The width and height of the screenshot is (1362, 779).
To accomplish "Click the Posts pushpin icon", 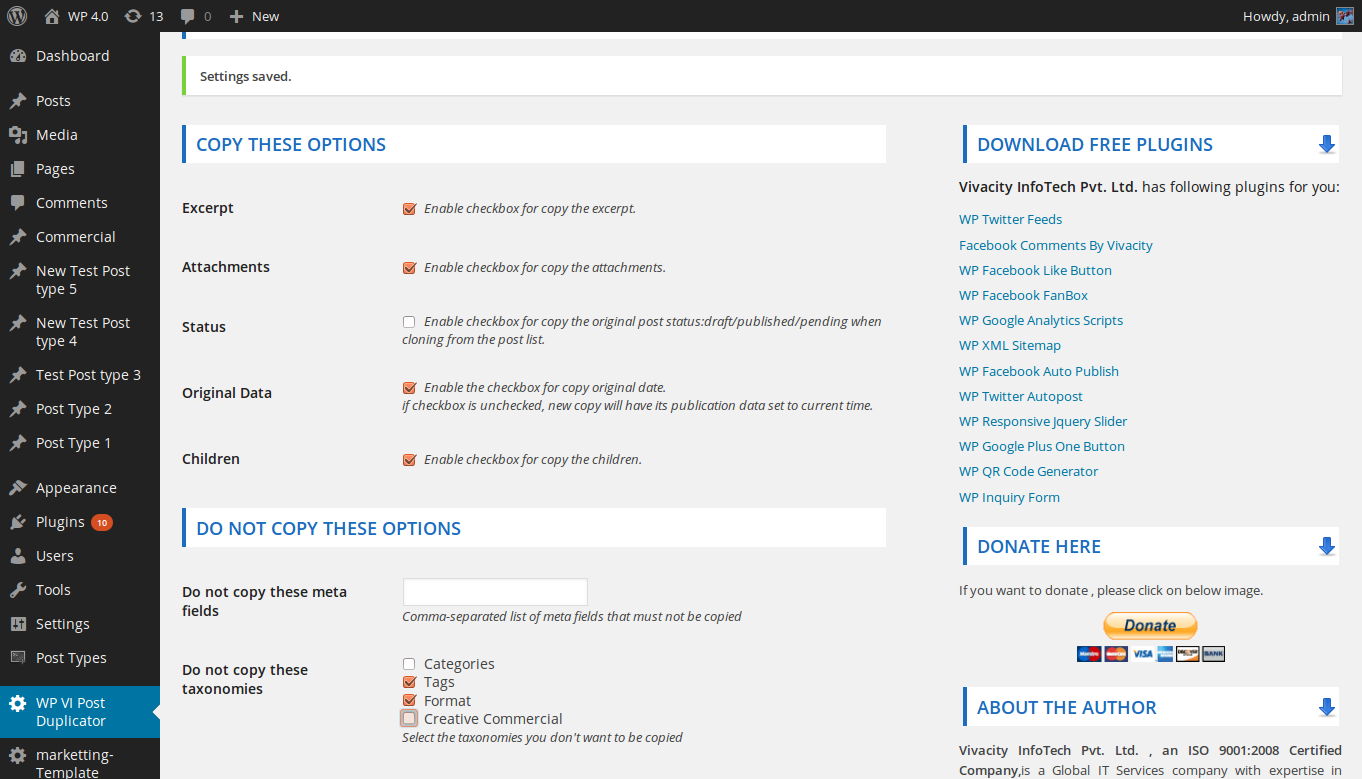I will [17, 101].
